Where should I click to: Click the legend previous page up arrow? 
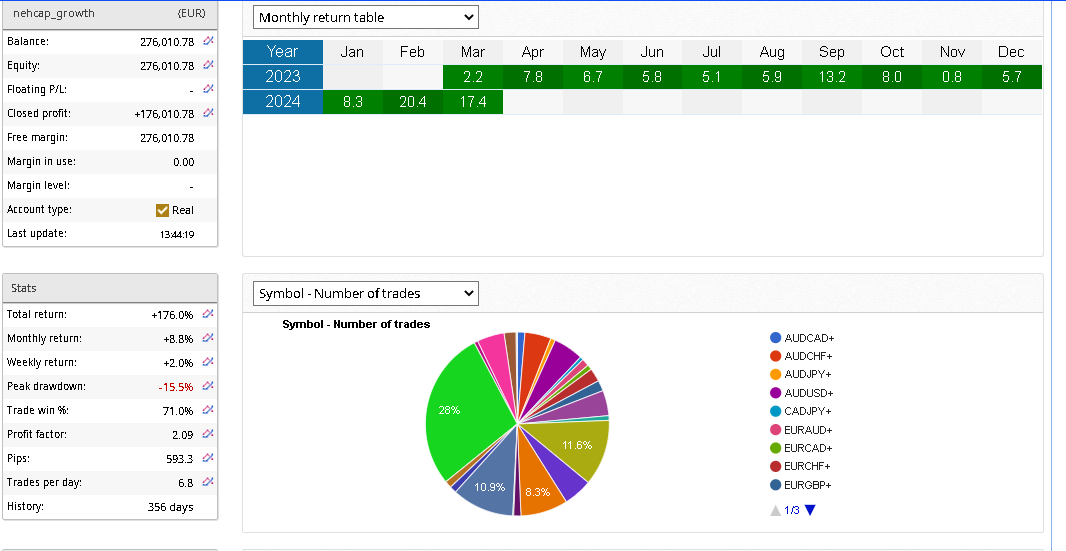[775, 510]
